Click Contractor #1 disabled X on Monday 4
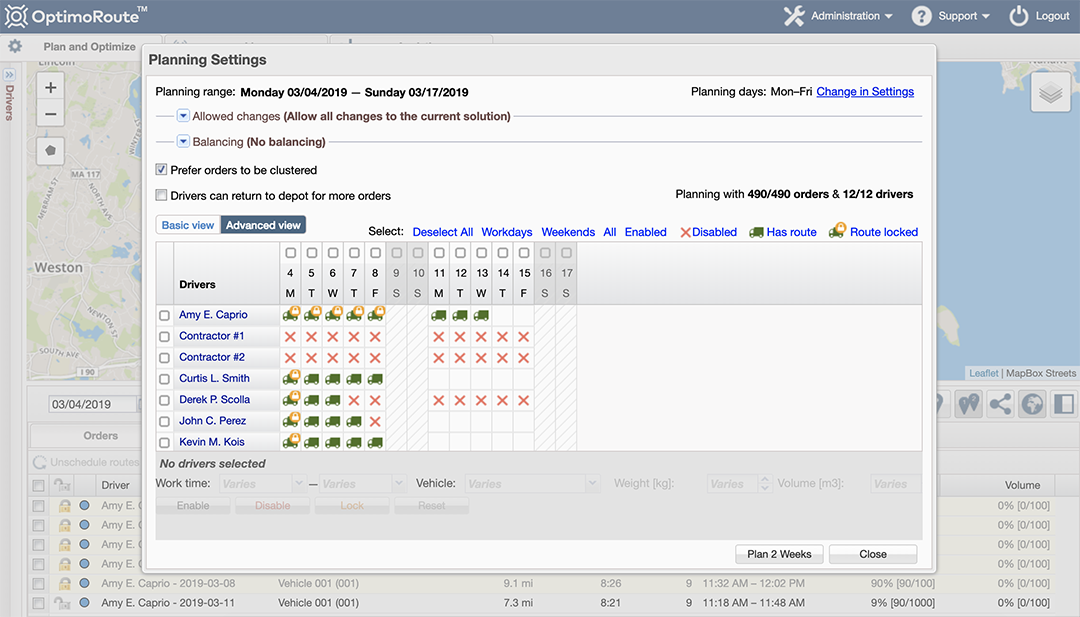 tap(291, 336)
